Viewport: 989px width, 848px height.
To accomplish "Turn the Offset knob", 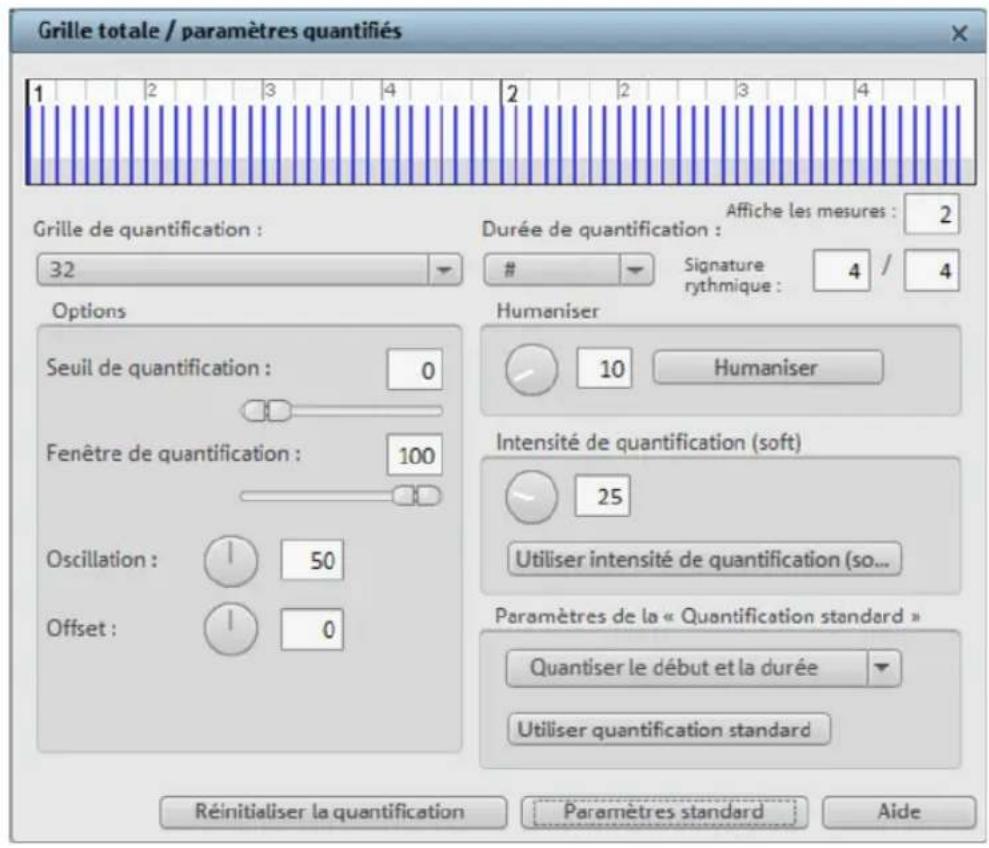I will point(234,629).
